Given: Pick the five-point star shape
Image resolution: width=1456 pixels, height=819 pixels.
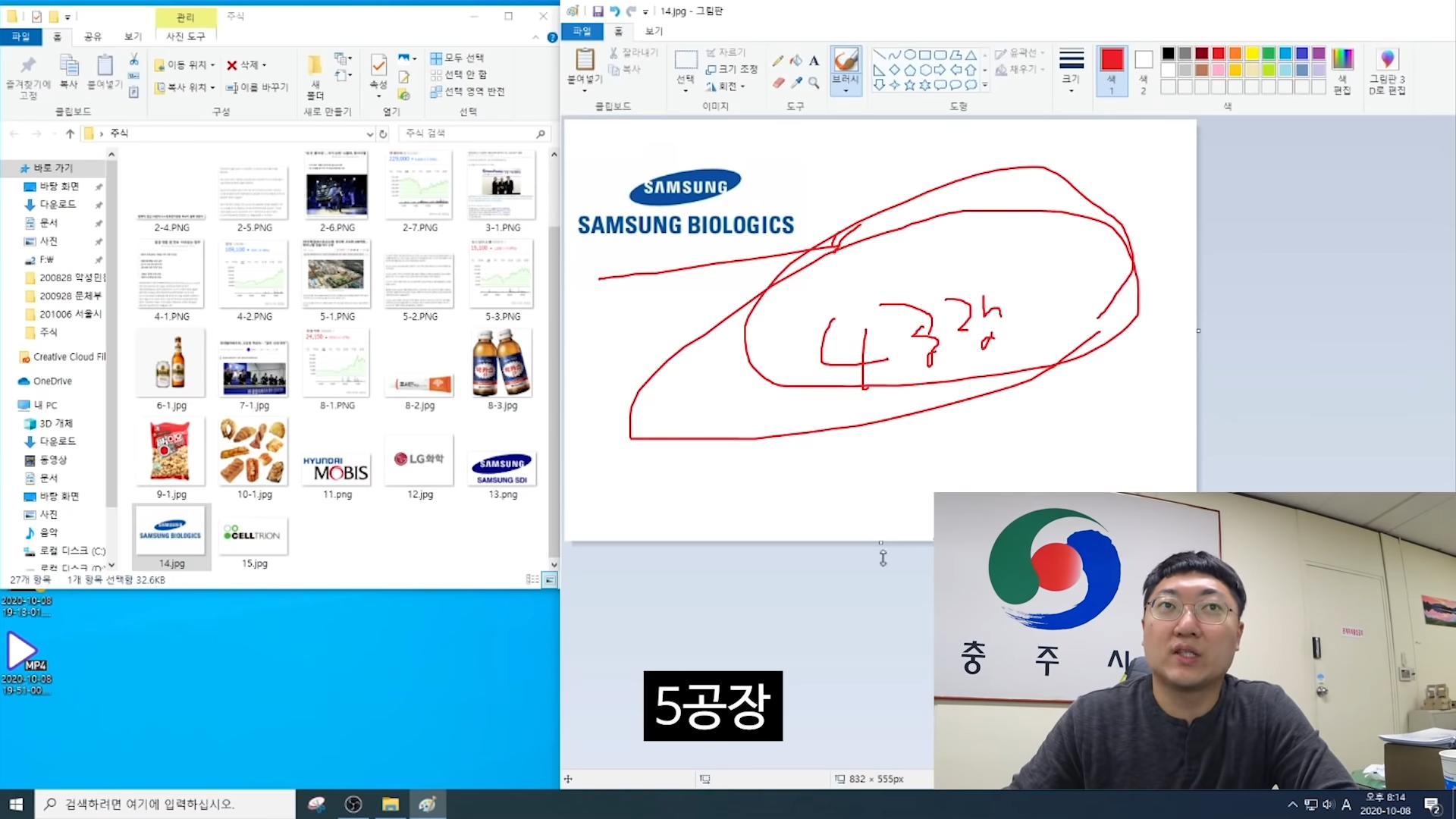Looking at the screenshot, I should [909, 85].
